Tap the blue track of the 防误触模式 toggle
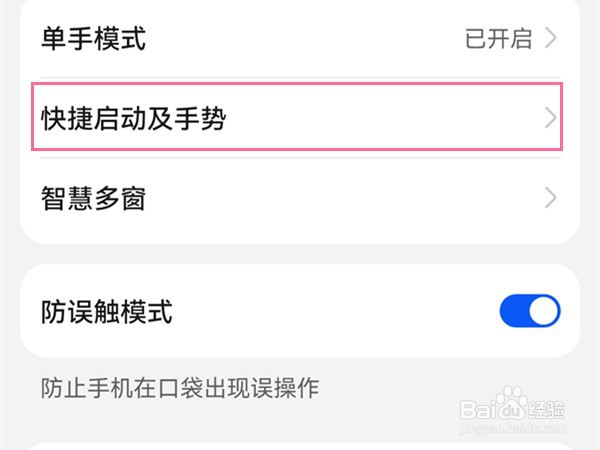Screen dimensions: 600x450 coord(514,311)
